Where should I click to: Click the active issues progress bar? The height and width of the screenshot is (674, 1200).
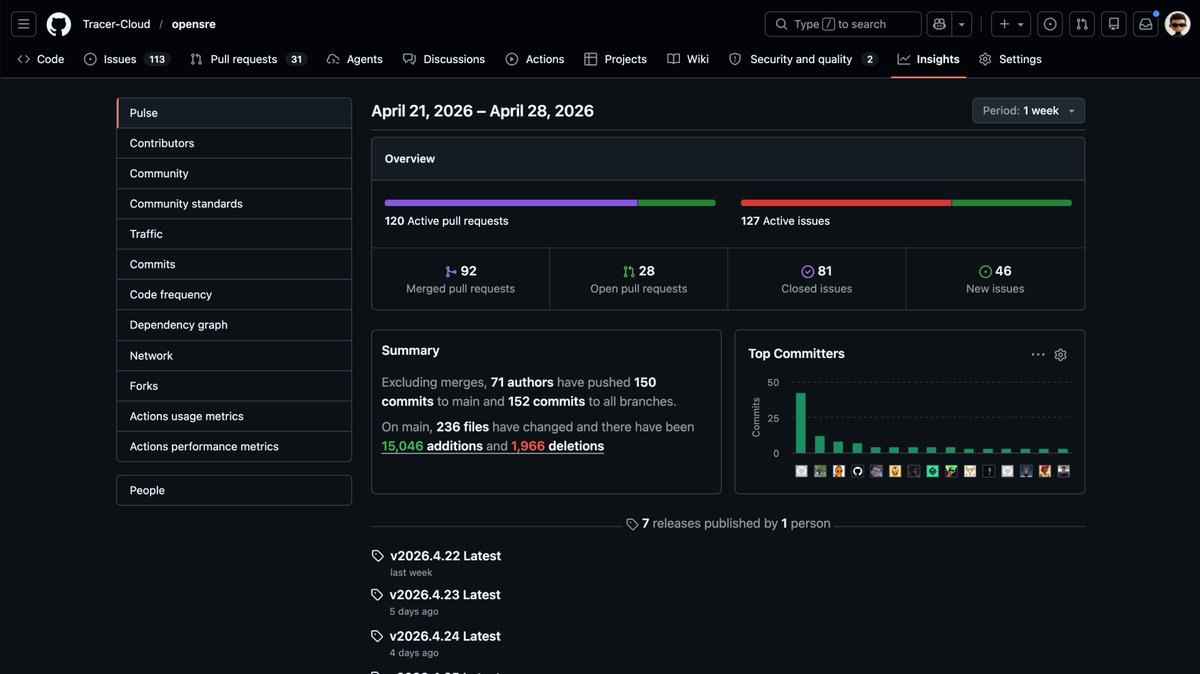click(x=906, y=203)
